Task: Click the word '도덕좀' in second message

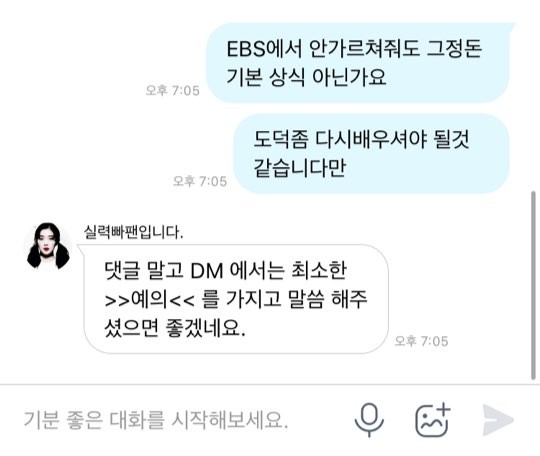Action: (280, 139)
